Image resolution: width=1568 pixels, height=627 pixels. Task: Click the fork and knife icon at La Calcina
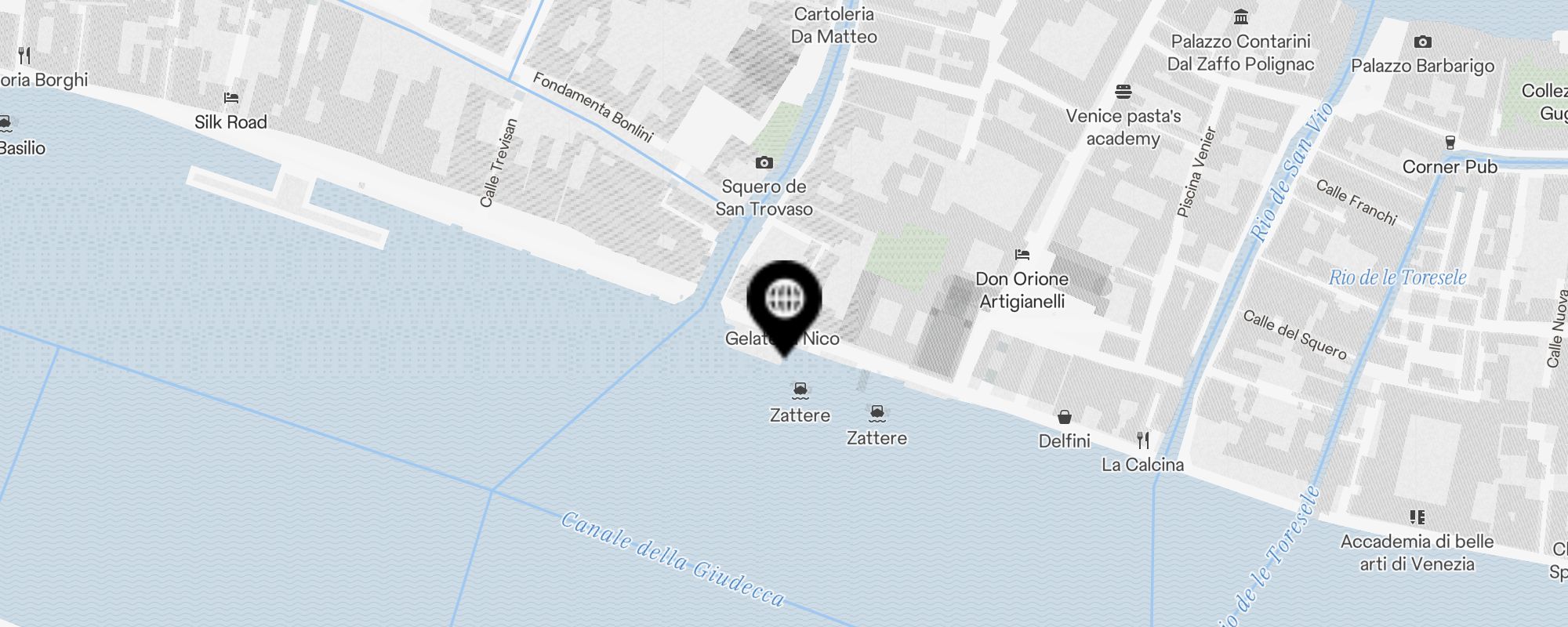[1143, 440]
